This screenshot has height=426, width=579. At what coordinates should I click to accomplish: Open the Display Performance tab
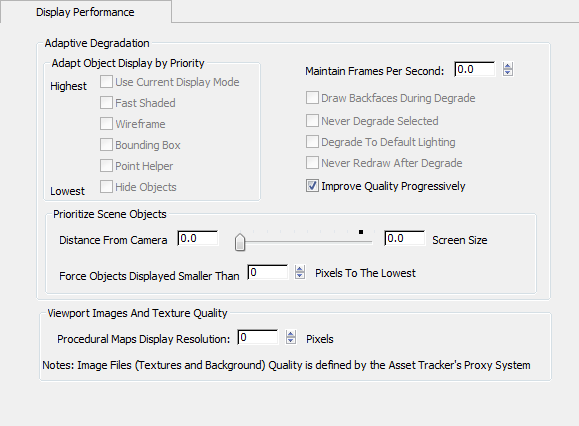[x=85, y=12]
